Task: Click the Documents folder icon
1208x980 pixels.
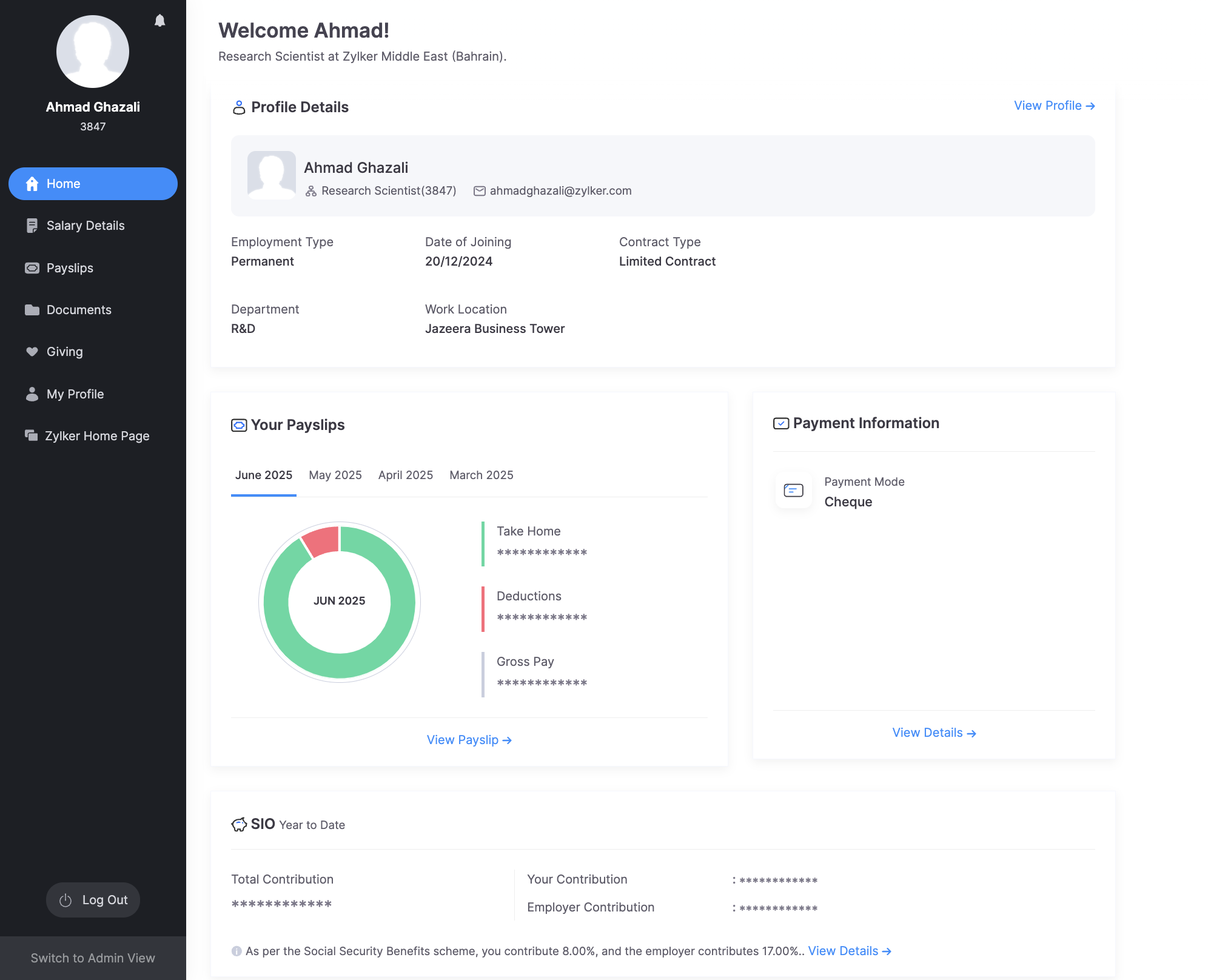Action: 32,310
